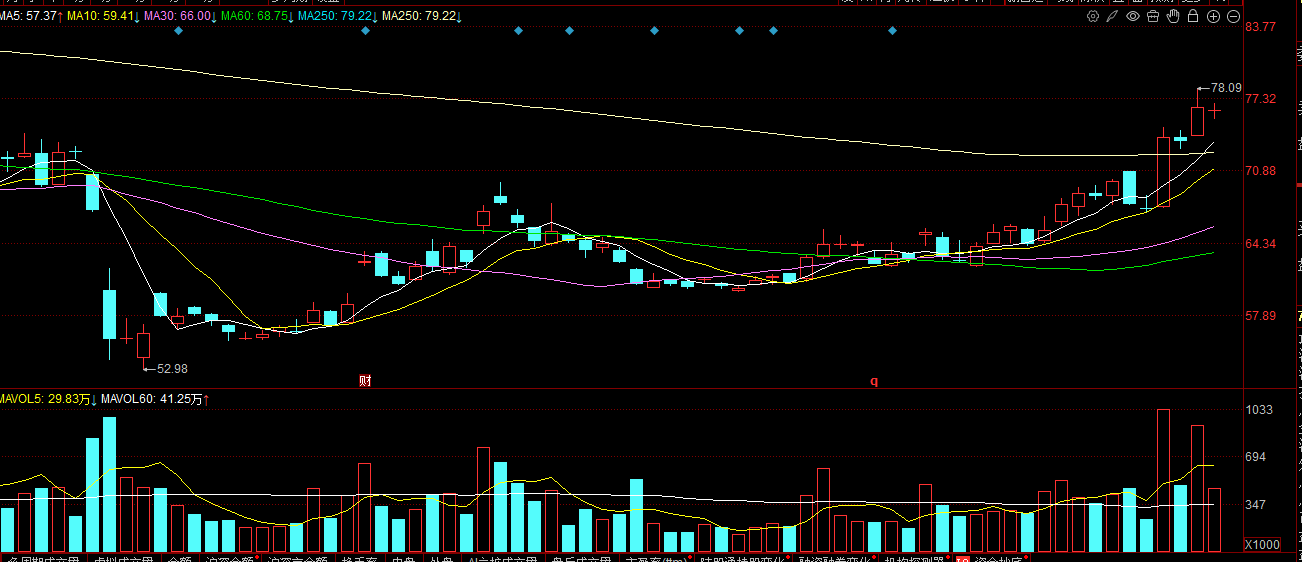Click the red 财 event marker
The image size is (1302, 562).
[x=365, y=380]
